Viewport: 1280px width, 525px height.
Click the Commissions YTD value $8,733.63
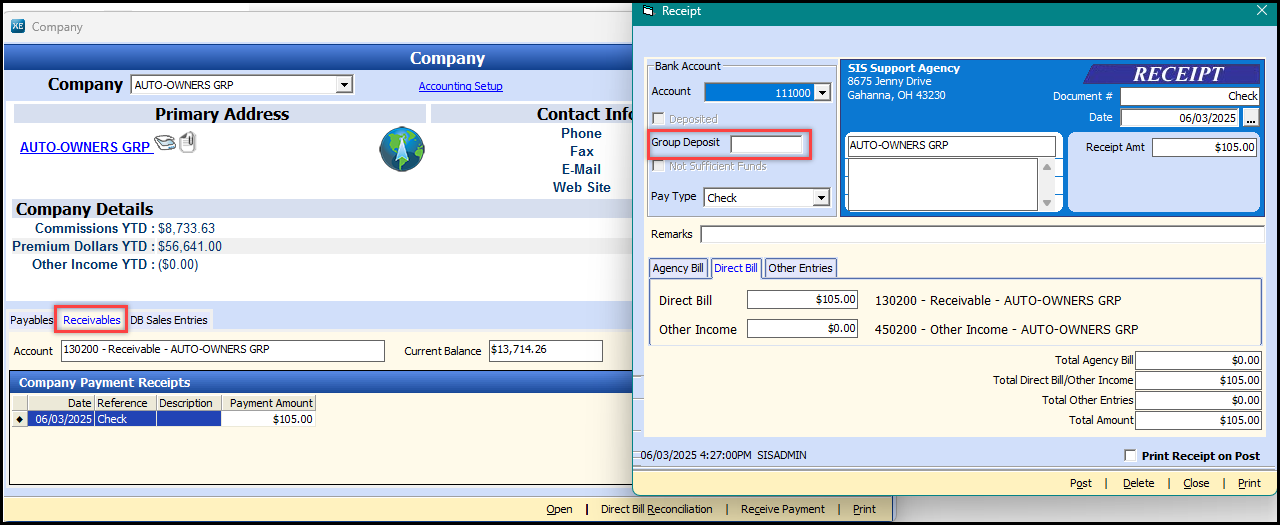click(186, 229)
